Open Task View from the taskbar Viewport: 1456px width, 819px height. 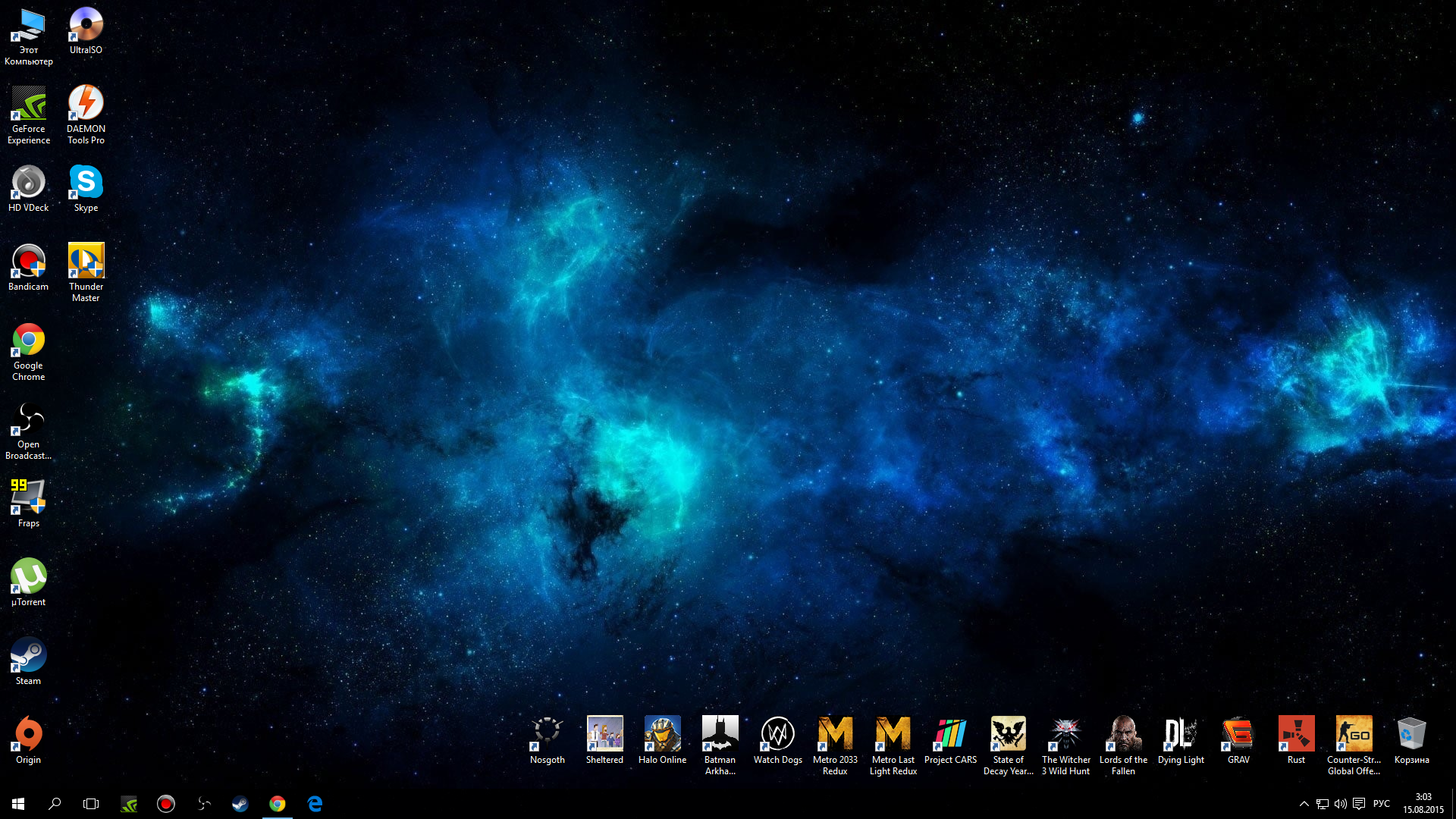point(91,804)
